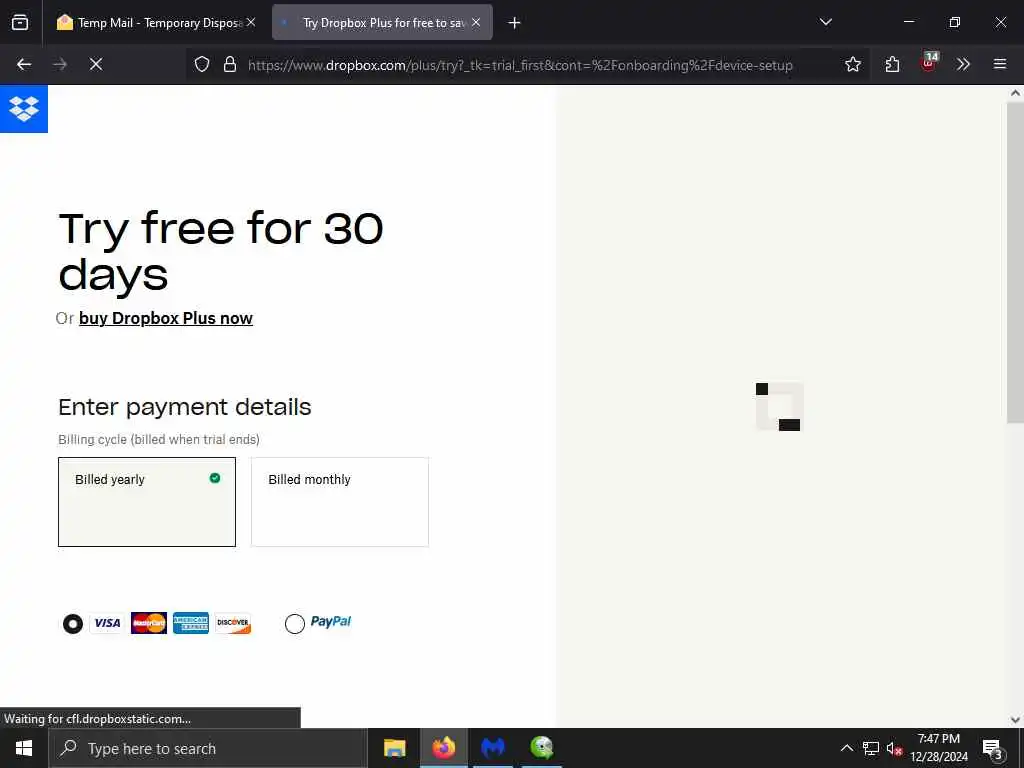Open the Windows Start menu
The width and height of the screenshot is (1024, 768).
[x=24, y=748]
